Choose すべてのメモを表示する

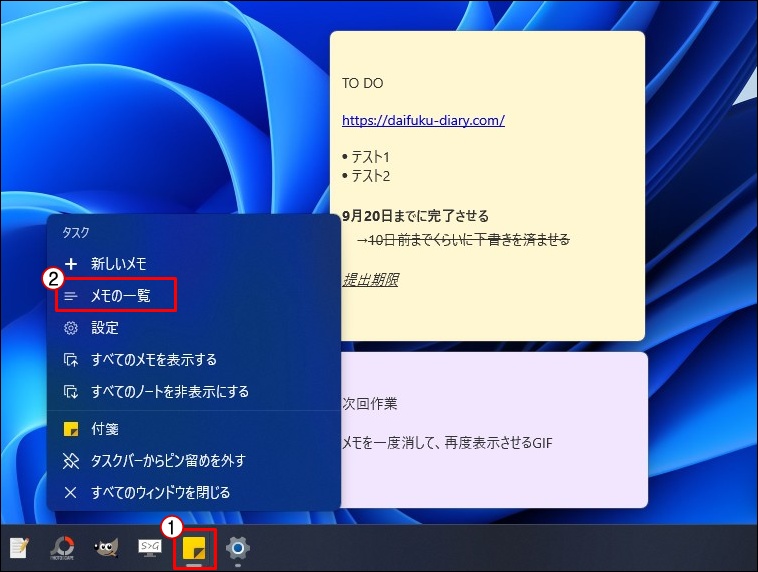153,360
